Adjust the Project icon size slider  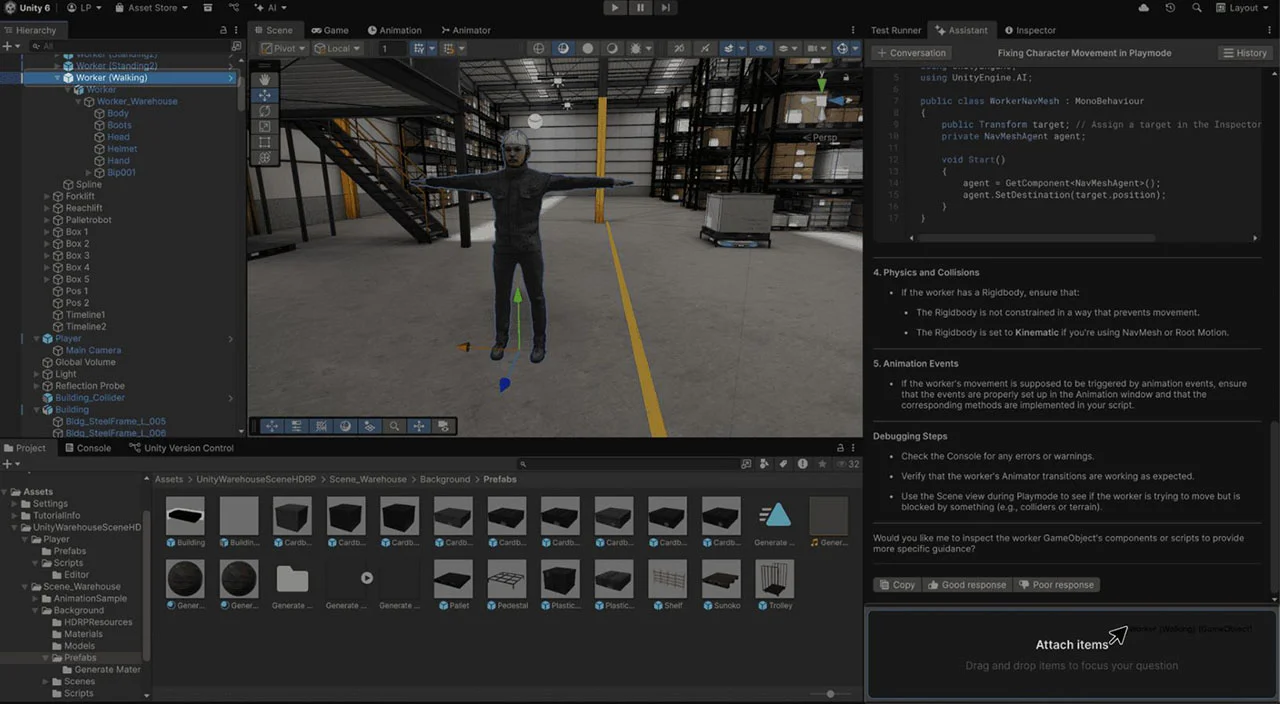pyautogui.click(x=830, y=693)
